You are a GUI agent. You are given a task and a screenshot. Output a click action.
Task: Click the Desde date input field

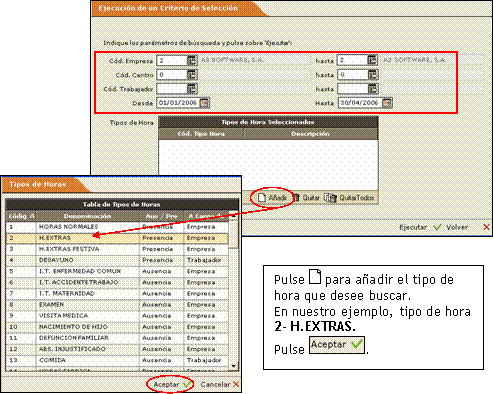178,103
